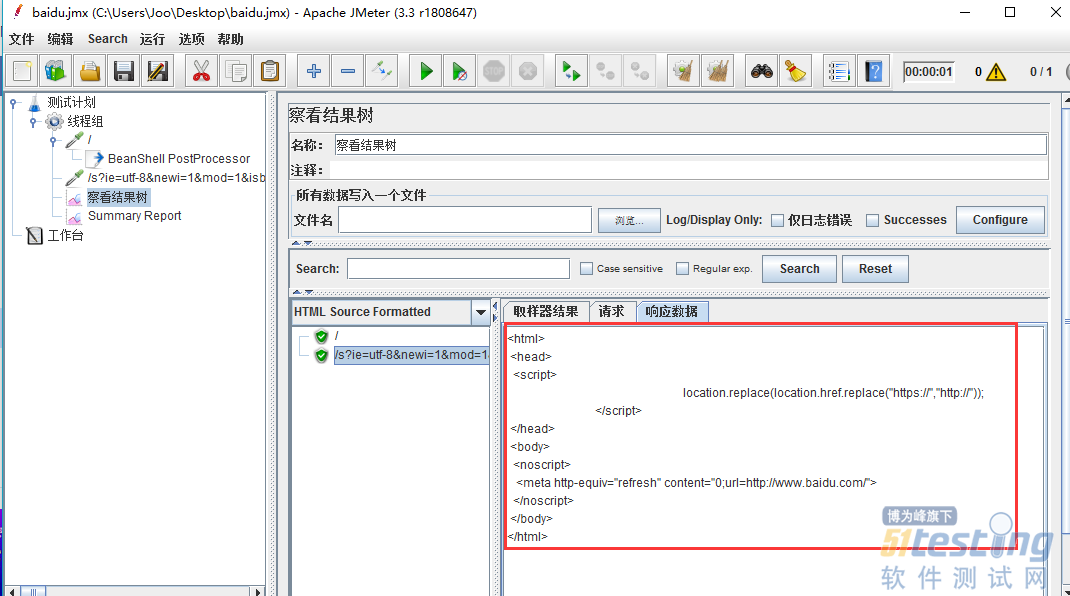Image resolution: width=1070 pixels, height=596 pixels.
Task: Select /s?ie=utf-8 sampler in test plan tree
Action: click(x=176, y=178)
